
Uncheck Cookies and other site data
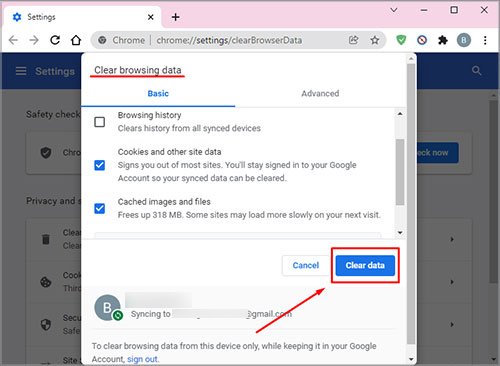(100, 165)
